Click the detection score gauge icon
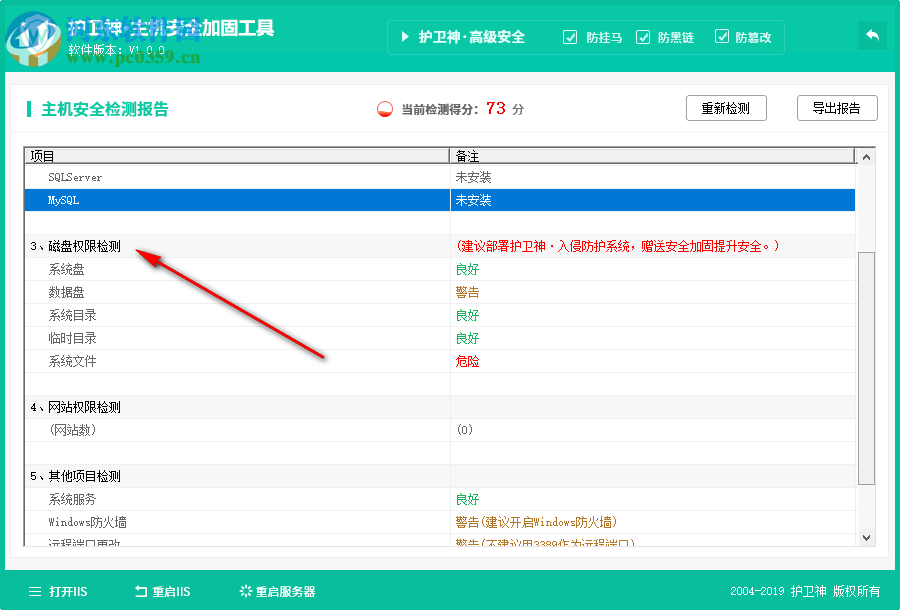 (x=384, y=107)
